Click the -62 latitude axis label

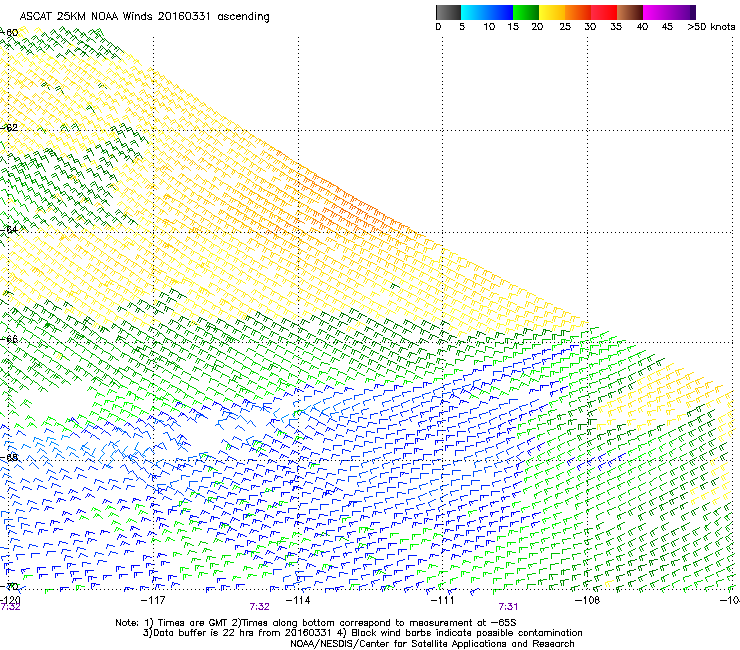[9, 128]
